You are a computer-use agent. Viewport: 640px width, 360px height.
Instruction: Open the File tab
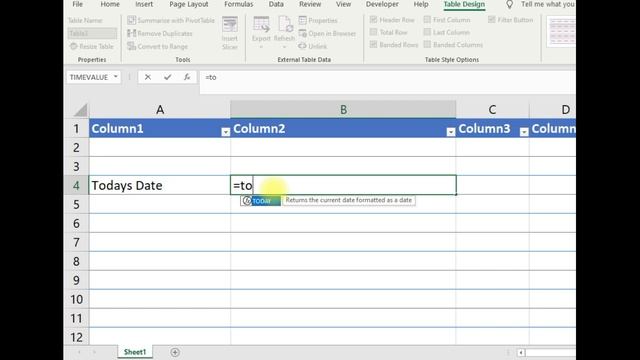[78, 4]
